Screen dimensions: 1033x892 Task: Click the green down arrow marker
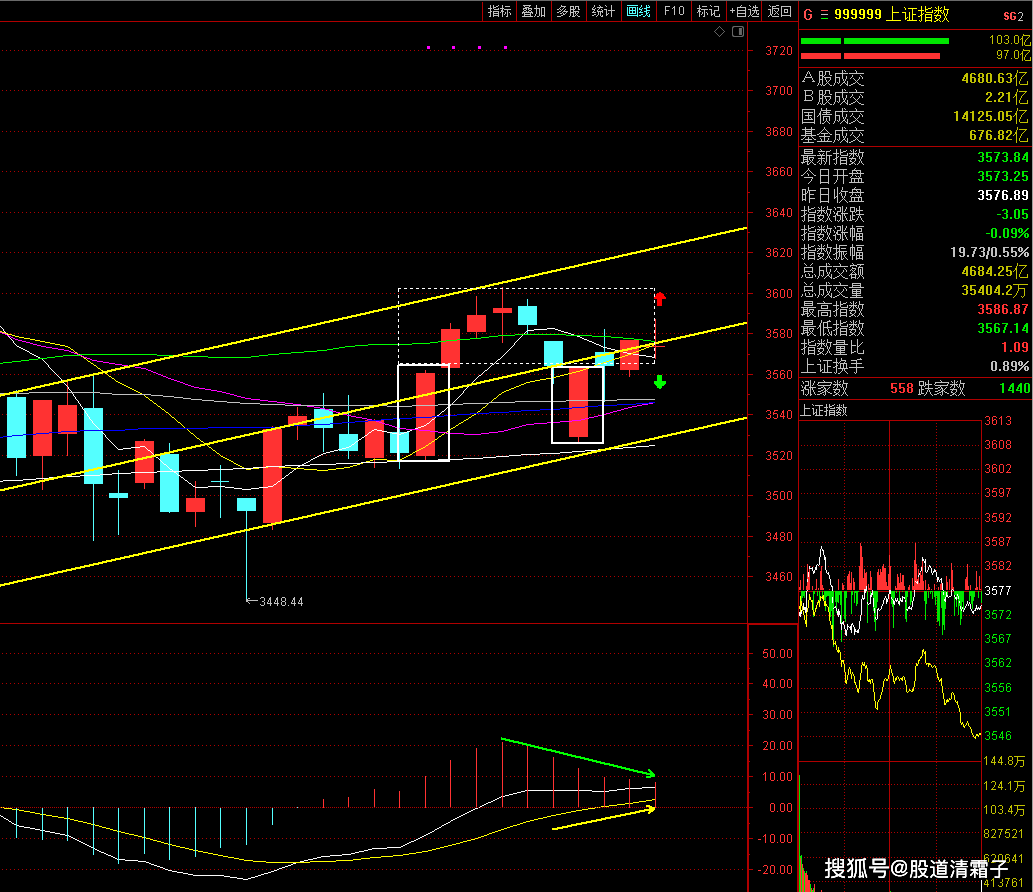(660, 381)
